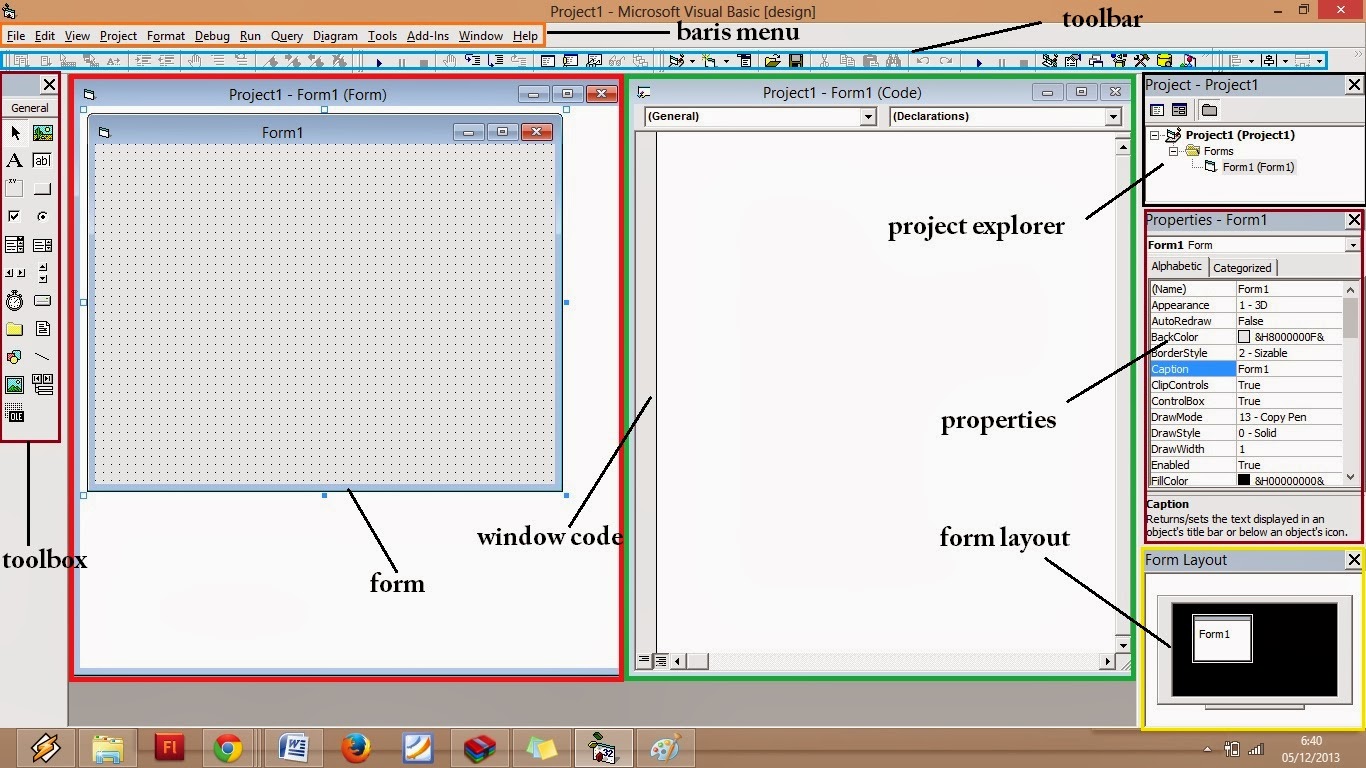The image size is (1366, 768).
Task: Select the Image control tool
Action: point(15,385)
